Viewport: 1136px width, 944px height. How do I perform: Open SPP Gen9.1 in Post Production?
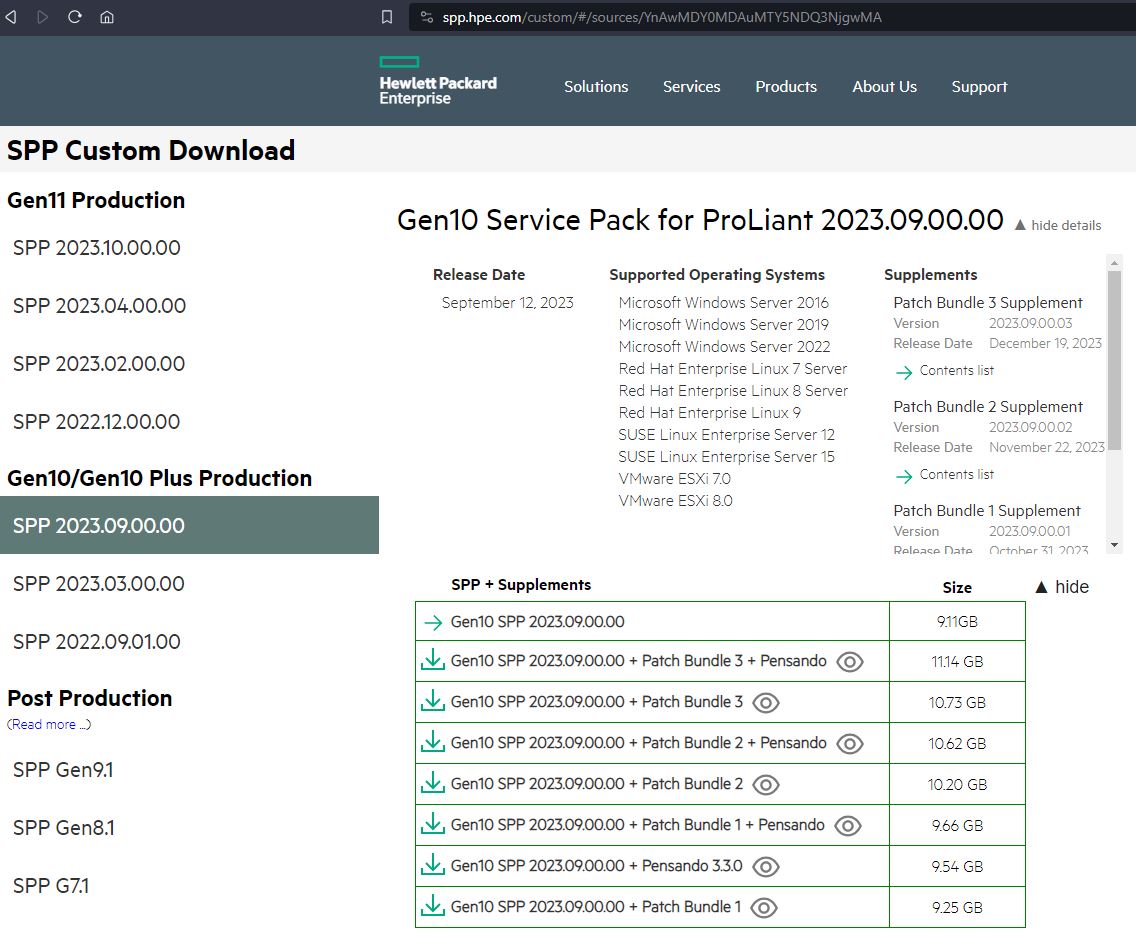[63, 770]
